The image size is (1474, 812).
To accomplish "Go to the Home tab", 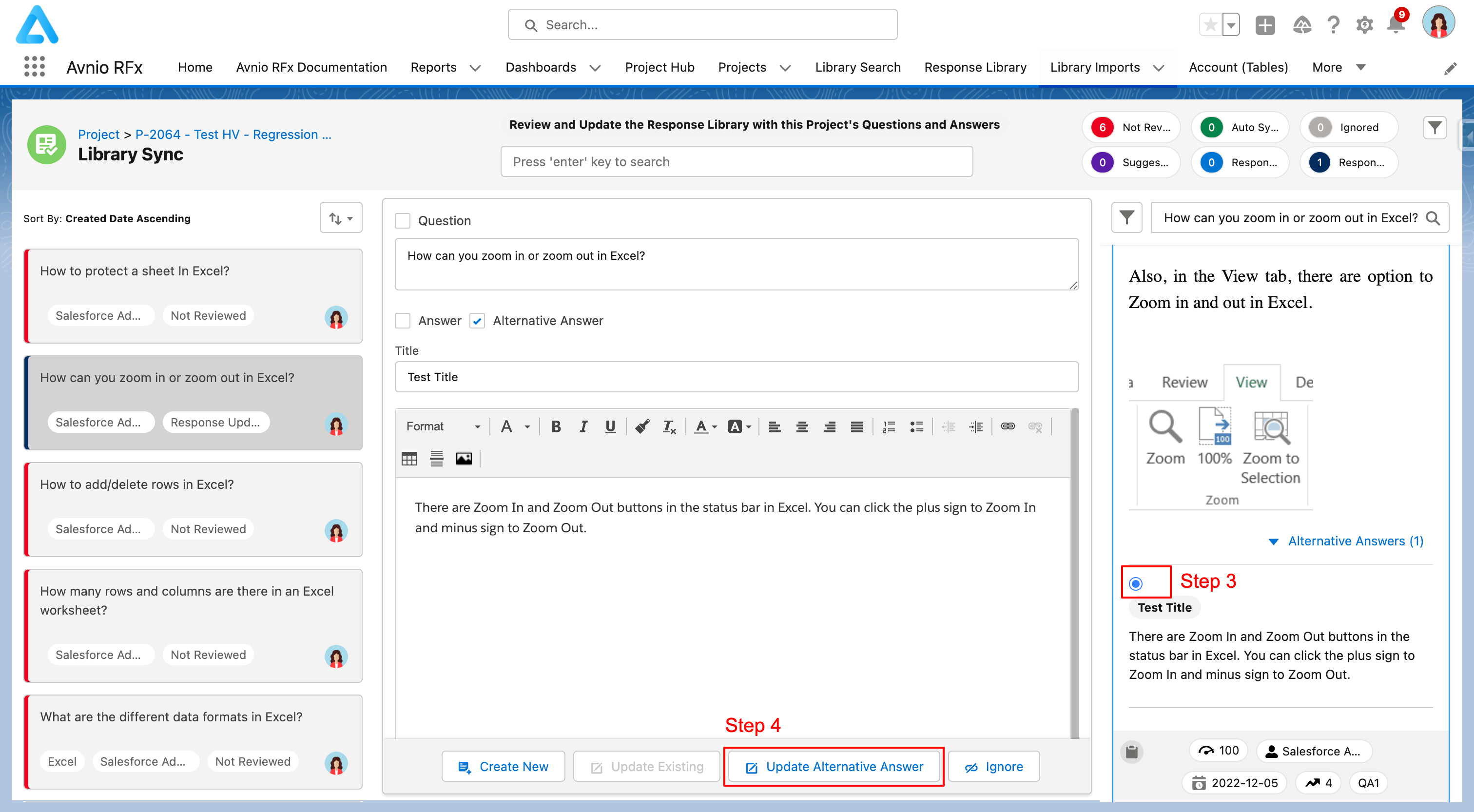I will coord(195,67).
